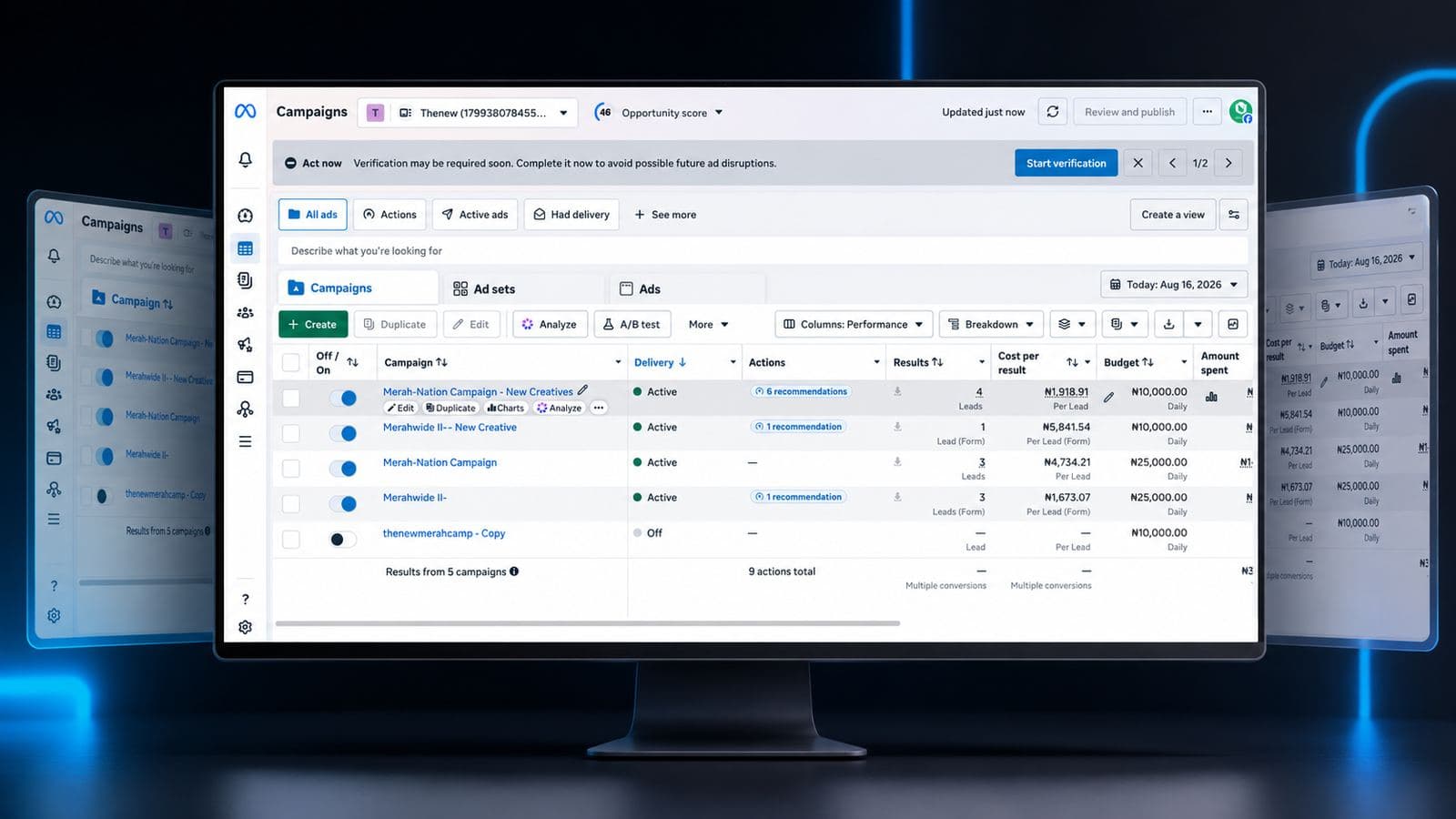
Task: Click the Start verification button
Action: 1066,163
